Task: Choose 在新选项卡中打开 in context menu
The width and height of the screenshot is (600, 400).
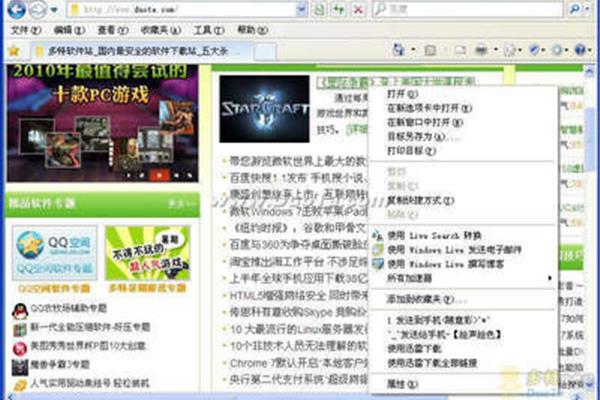Action: pos(462,108)
